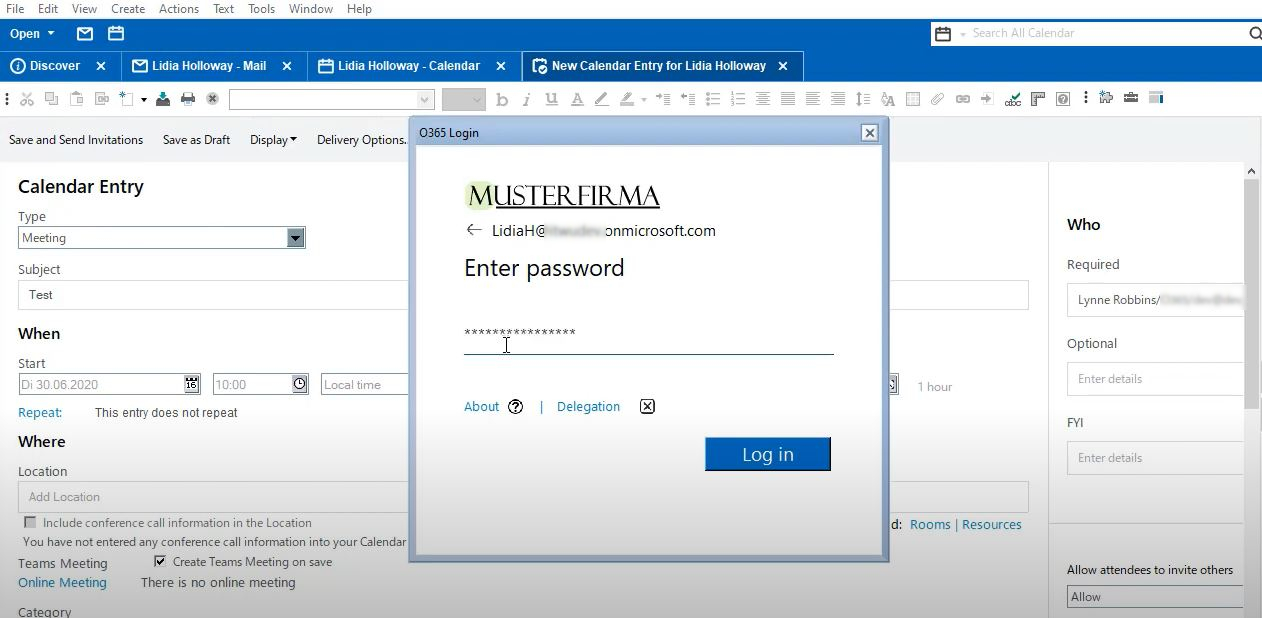The width and height of the screenshot is (1262, 618).
Task: Open the highlighter color dropdown arrow
Action: (643, 100)
